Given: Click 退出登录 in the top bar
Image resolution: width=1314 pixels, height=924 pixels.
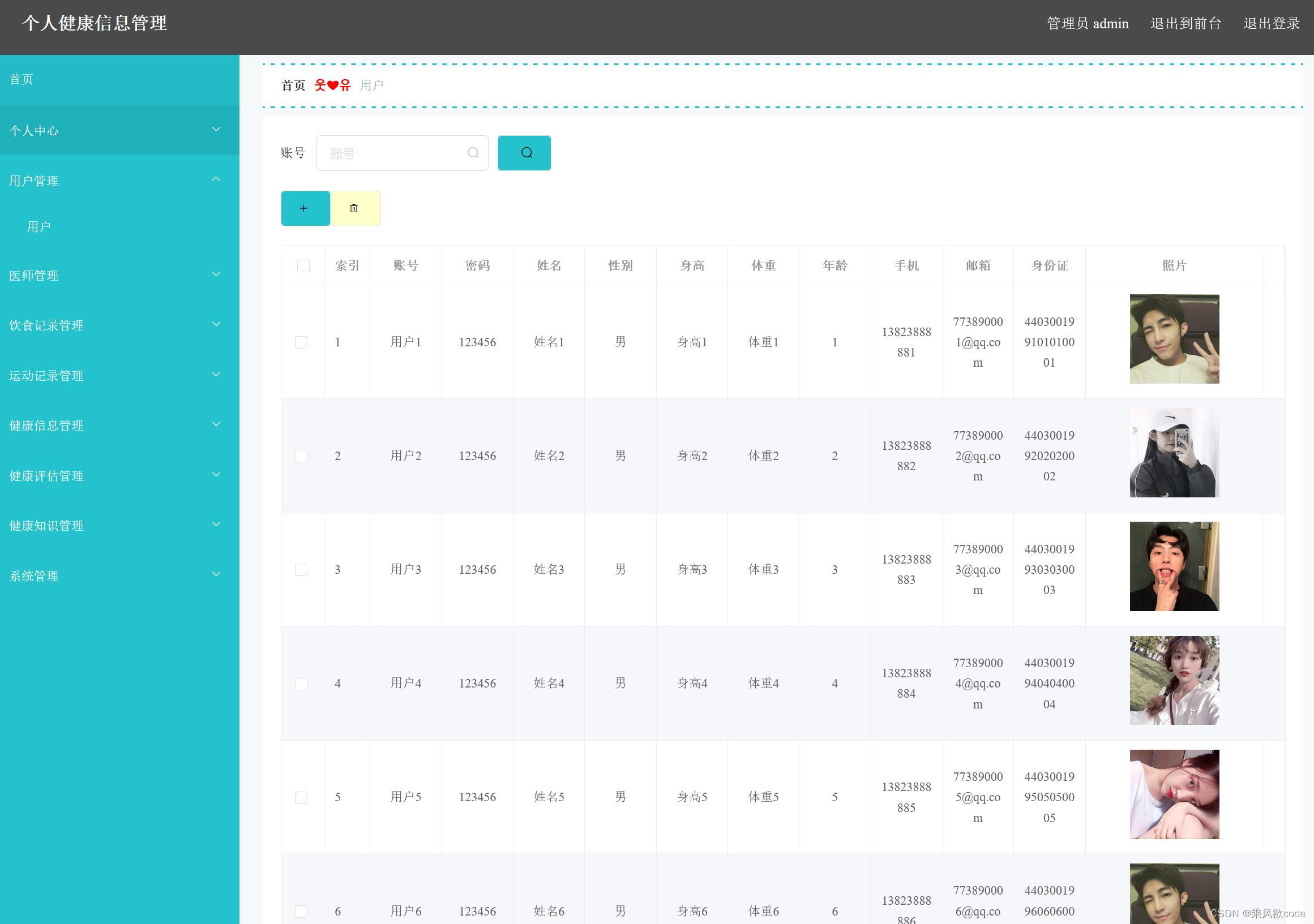Looking at the screenshot, I should [1271, 23].
